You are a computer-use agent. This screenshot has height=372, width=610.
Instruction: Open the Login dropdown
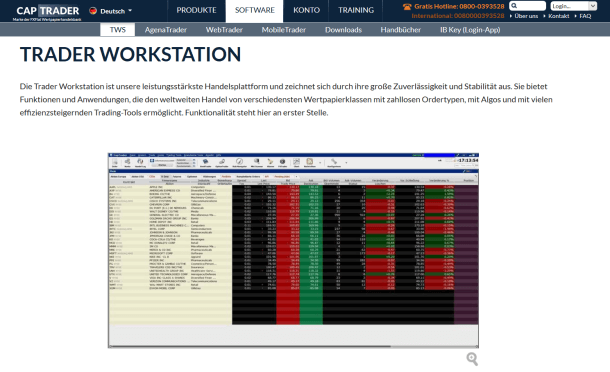[574, 6]
